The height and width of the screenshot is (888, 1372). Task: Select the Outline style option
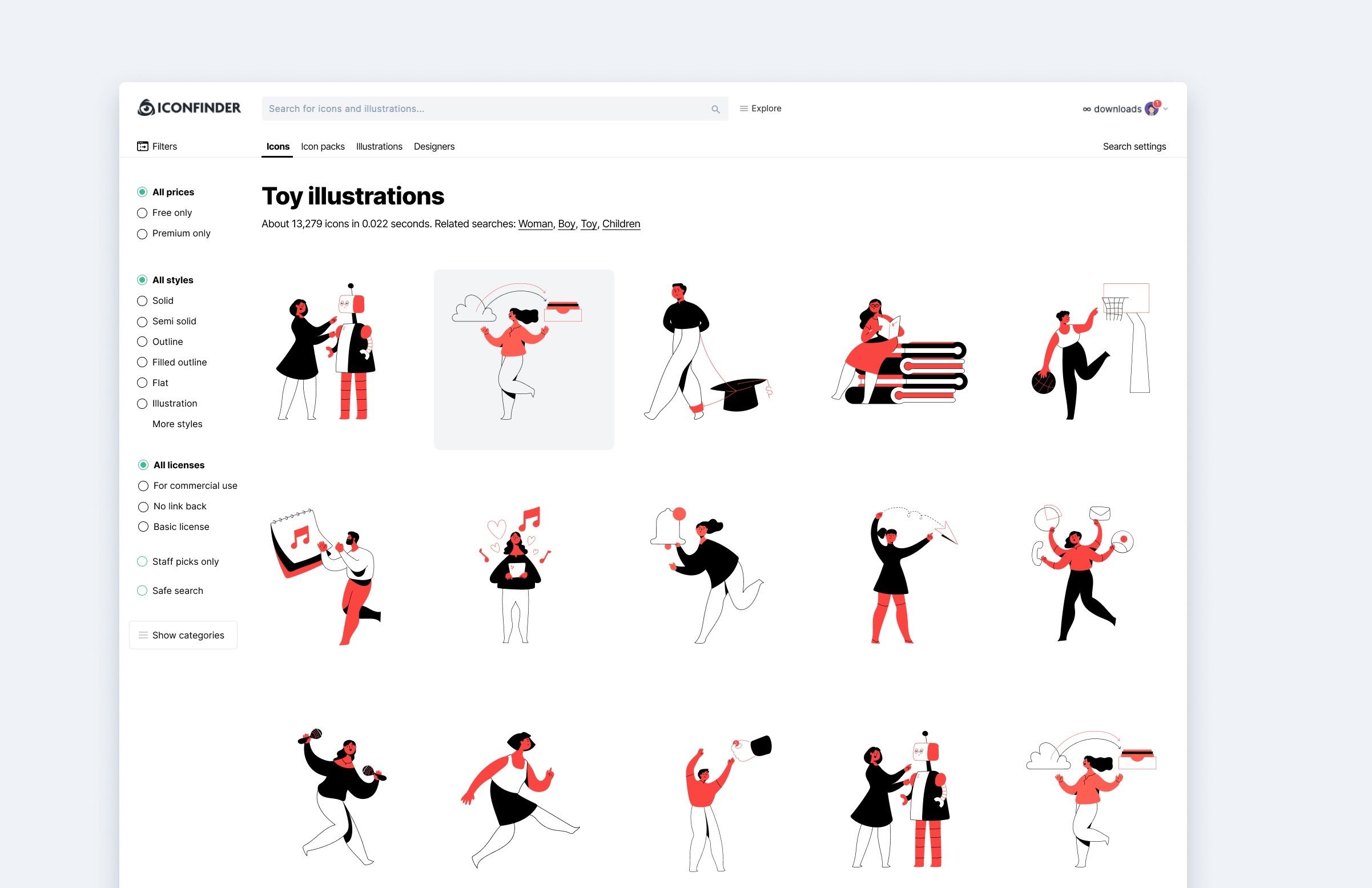(x=160, y=342)
